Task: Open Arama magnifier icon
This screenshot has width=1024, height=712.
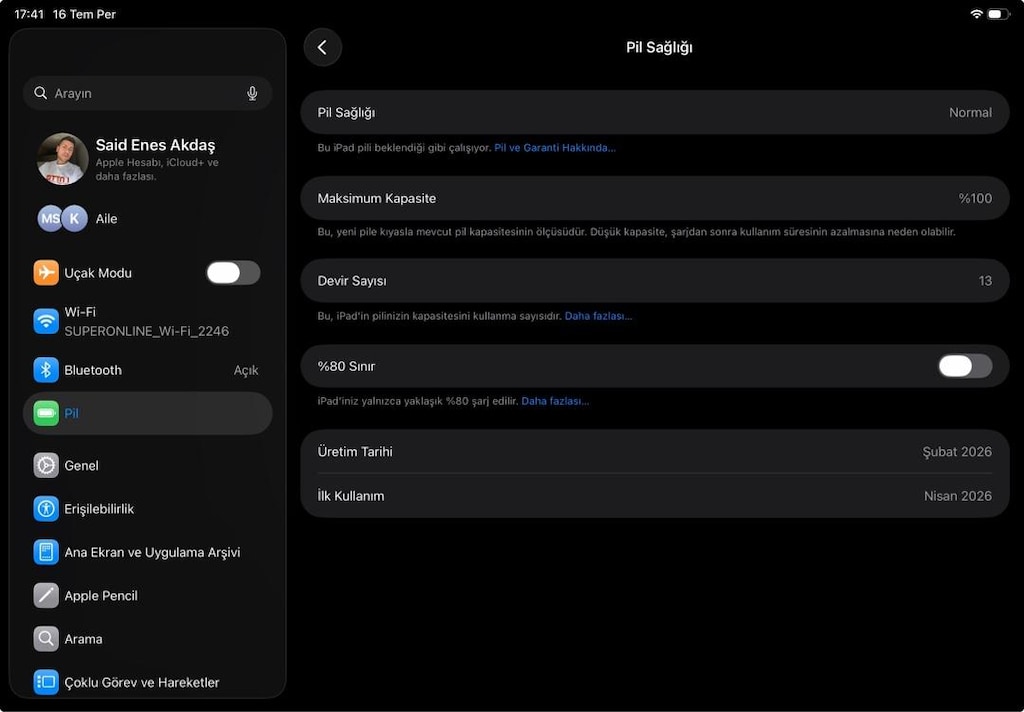Action: click(46, 638)
